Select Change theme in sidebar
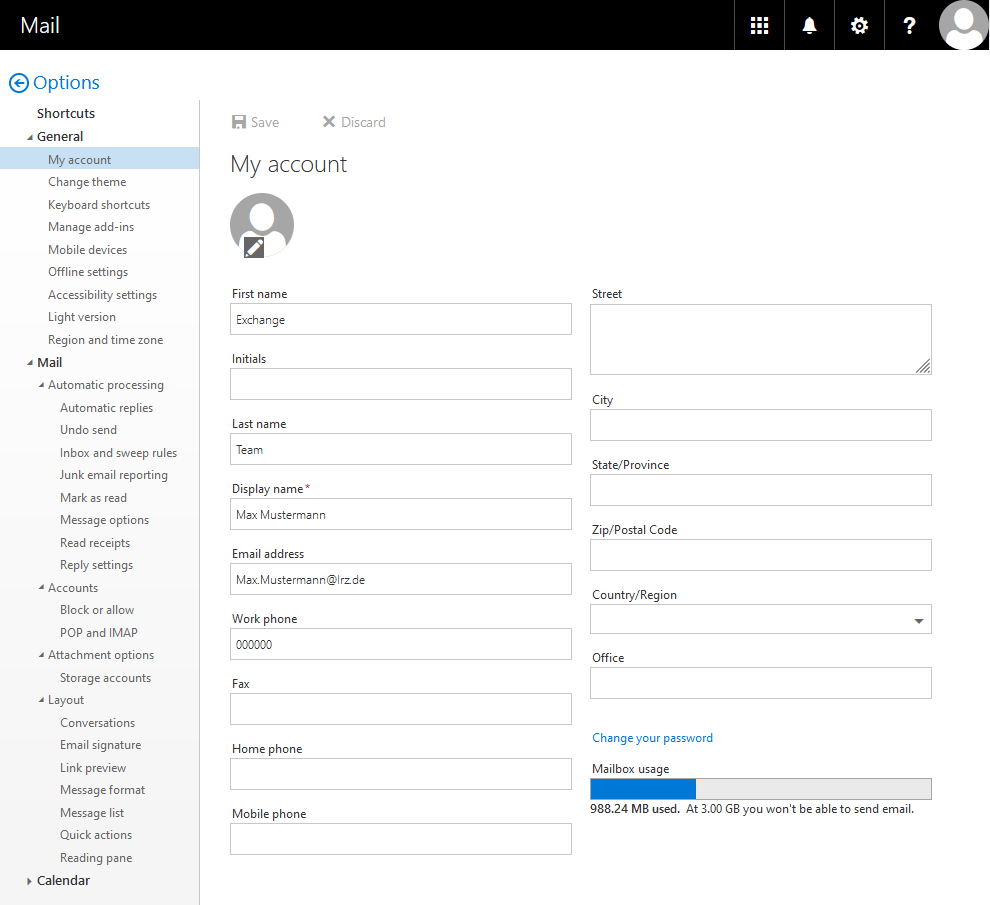990x905 pixels. tap(87, 182)
